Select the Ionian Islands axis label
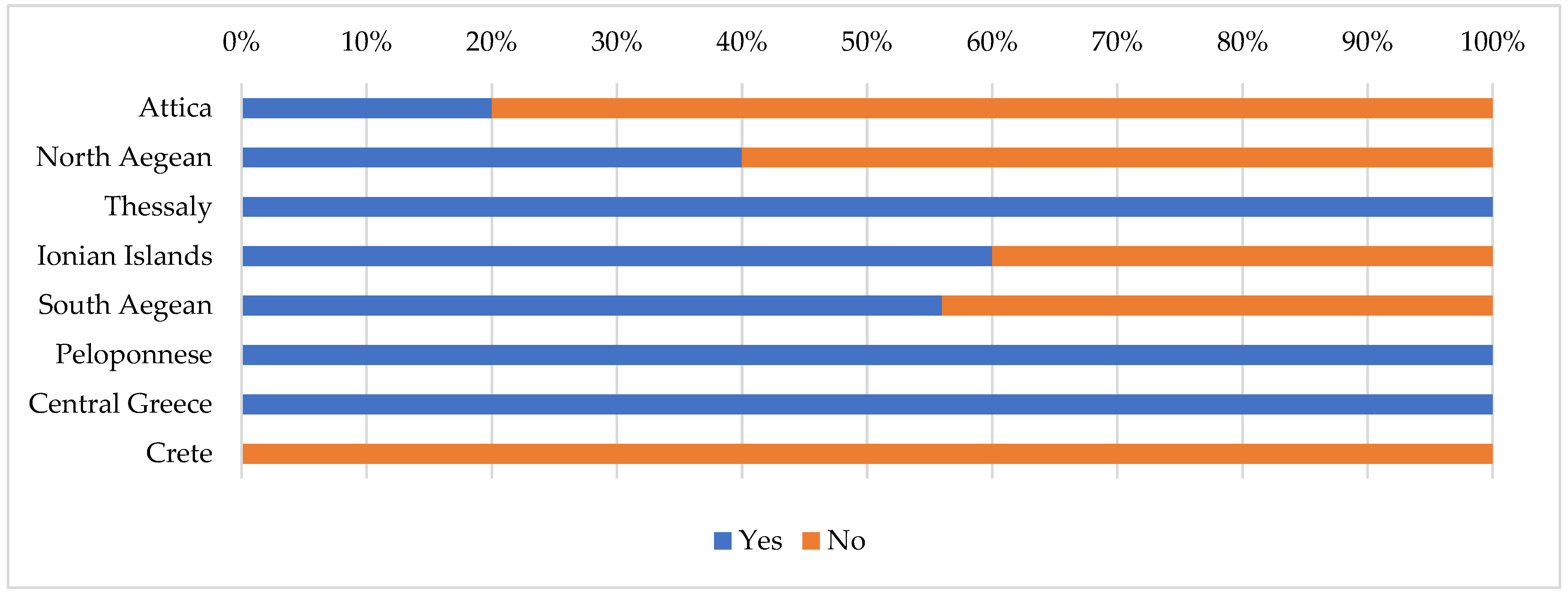The image size is (1568, 595). (x=125, y=256)
